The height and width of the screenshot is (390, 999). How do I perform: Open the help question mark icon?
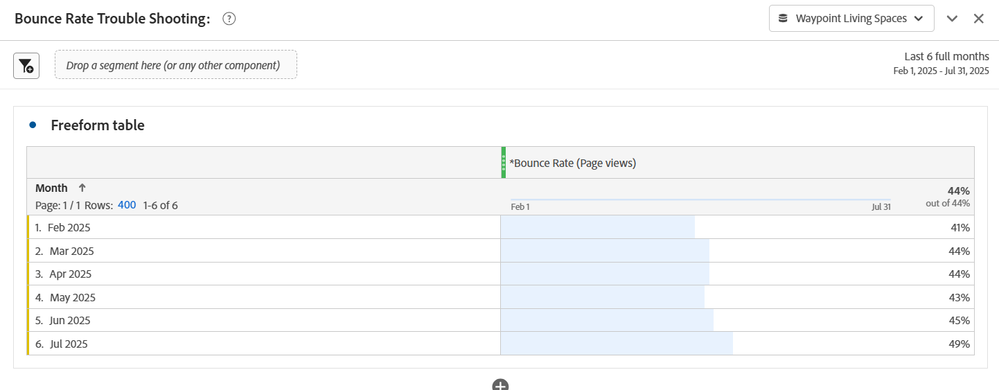pos(229,19)
